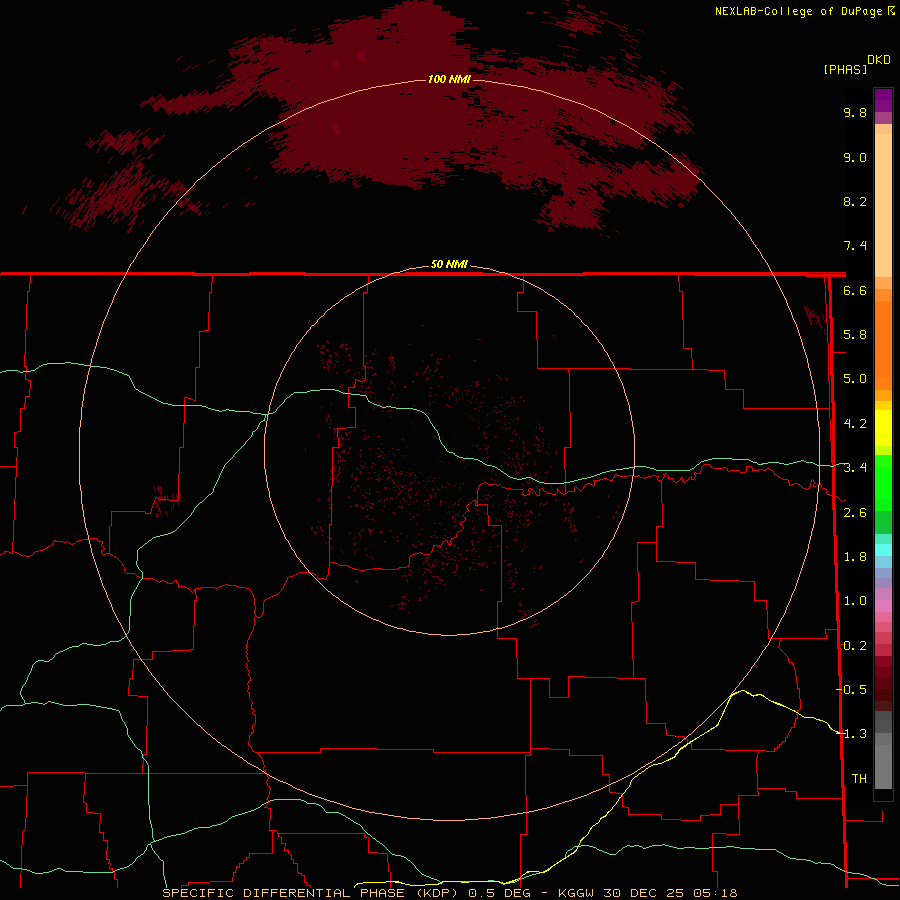Click the [PHAS] legend heading
This screenshot has width=900, height=900.
845,69
